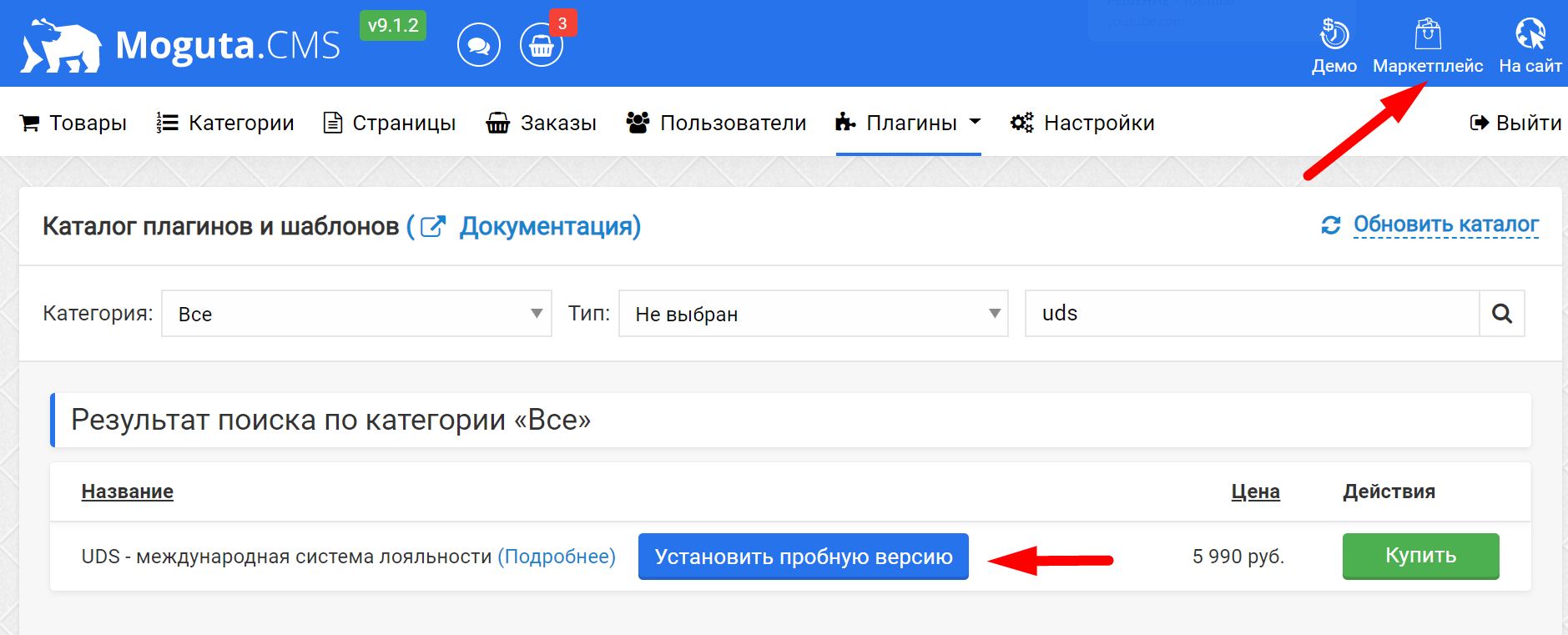The width and height of the screenshot is (1568, 635).
Task: Click Выйти to log out
Action: [x=1515, y=123]
